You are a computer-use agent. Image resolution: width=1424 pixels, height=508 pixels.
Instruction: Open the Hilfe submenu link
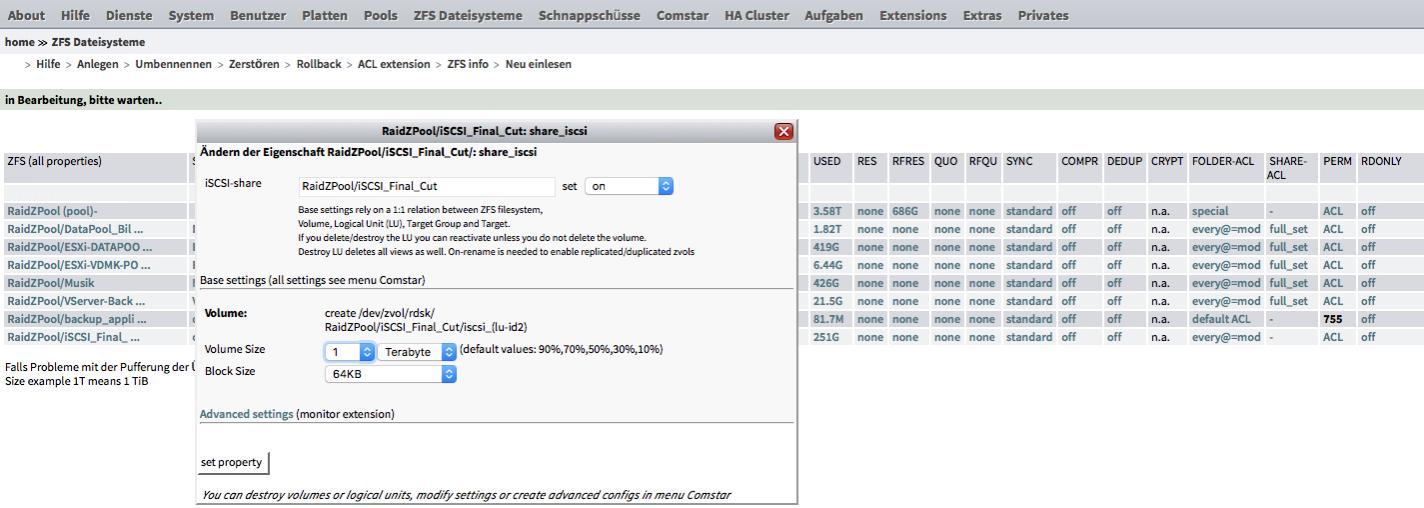48,64
